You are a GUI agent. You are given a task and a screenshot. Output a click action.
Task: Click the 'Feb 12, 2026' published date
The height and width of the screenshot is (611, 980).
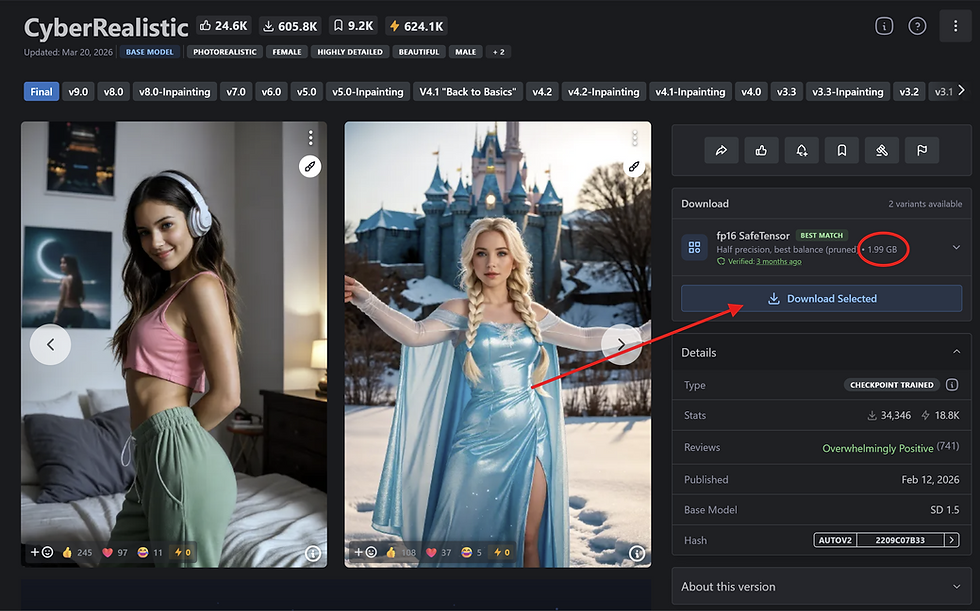[x=930, y=480]
